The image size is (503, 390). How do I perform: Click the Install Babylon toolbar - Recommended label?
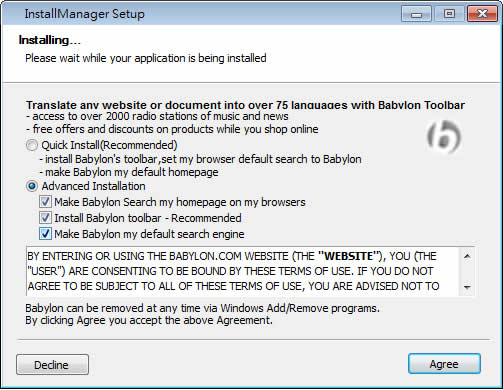[148, 218]
